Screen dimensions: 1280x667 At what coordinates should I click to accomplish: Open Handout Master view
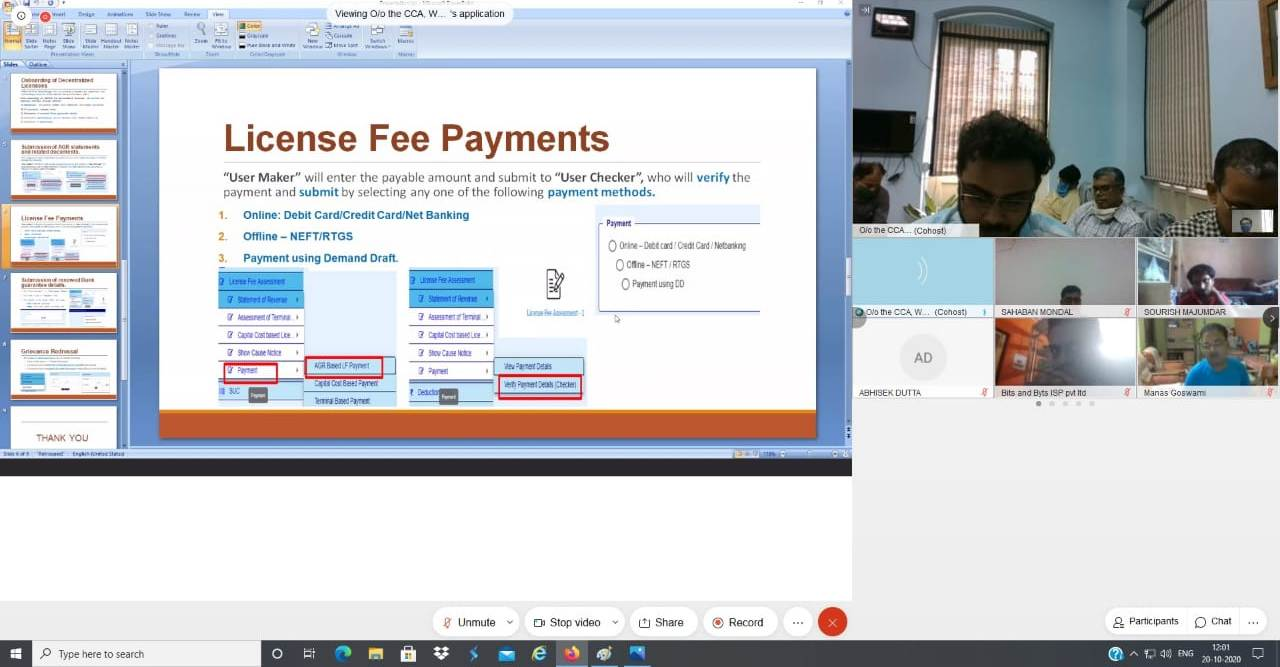pyautogui.click(x=111, y=35)
